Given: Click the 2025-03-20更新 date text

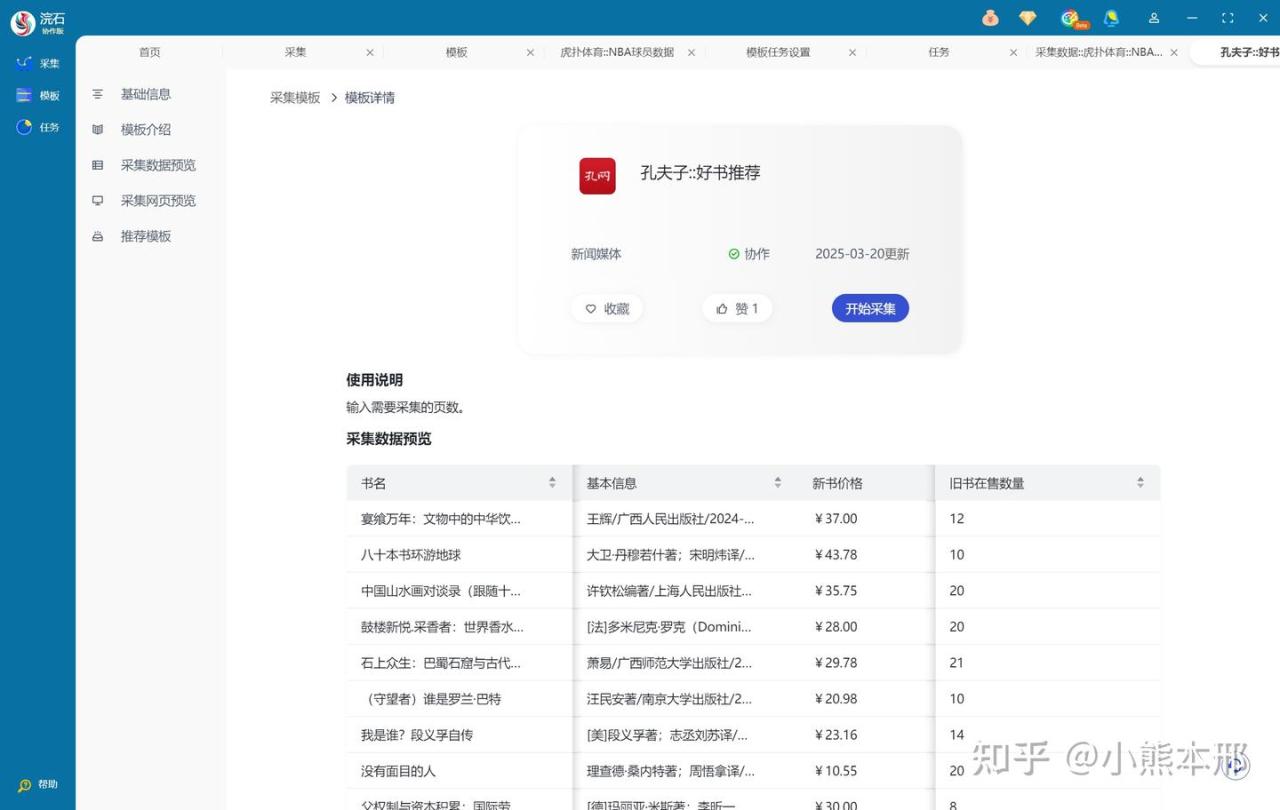Looking at the screenshot, I should (862, 254).
